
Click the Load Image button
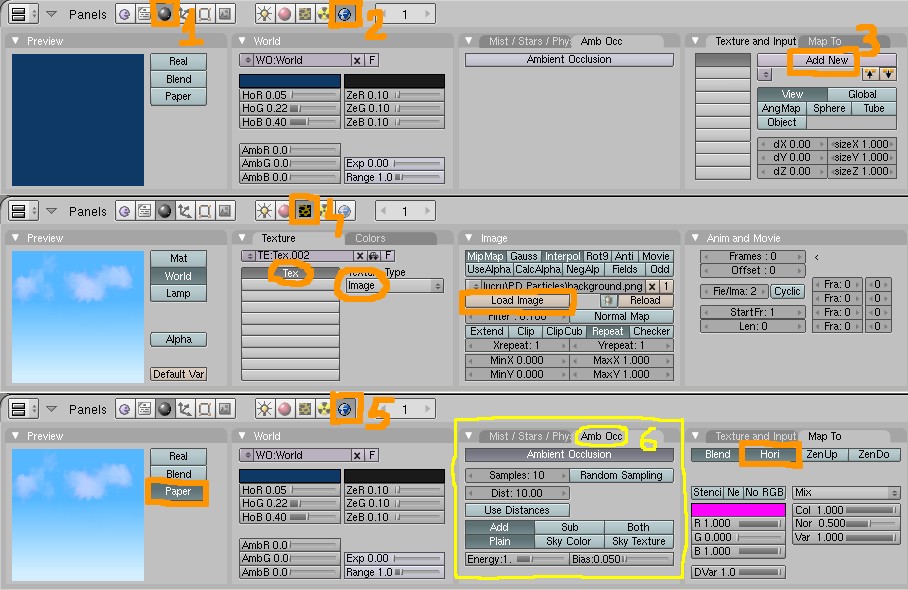518,300
